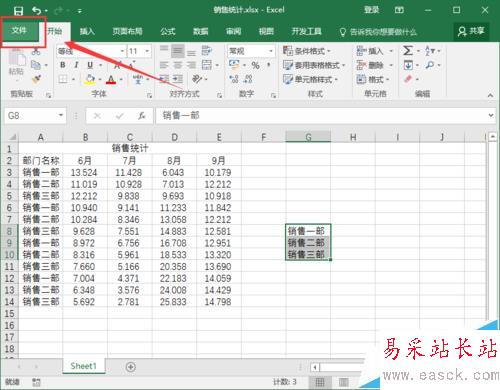Open the 数据 ribbon tab
Viewport: 500px width, 390px height.
201,31
